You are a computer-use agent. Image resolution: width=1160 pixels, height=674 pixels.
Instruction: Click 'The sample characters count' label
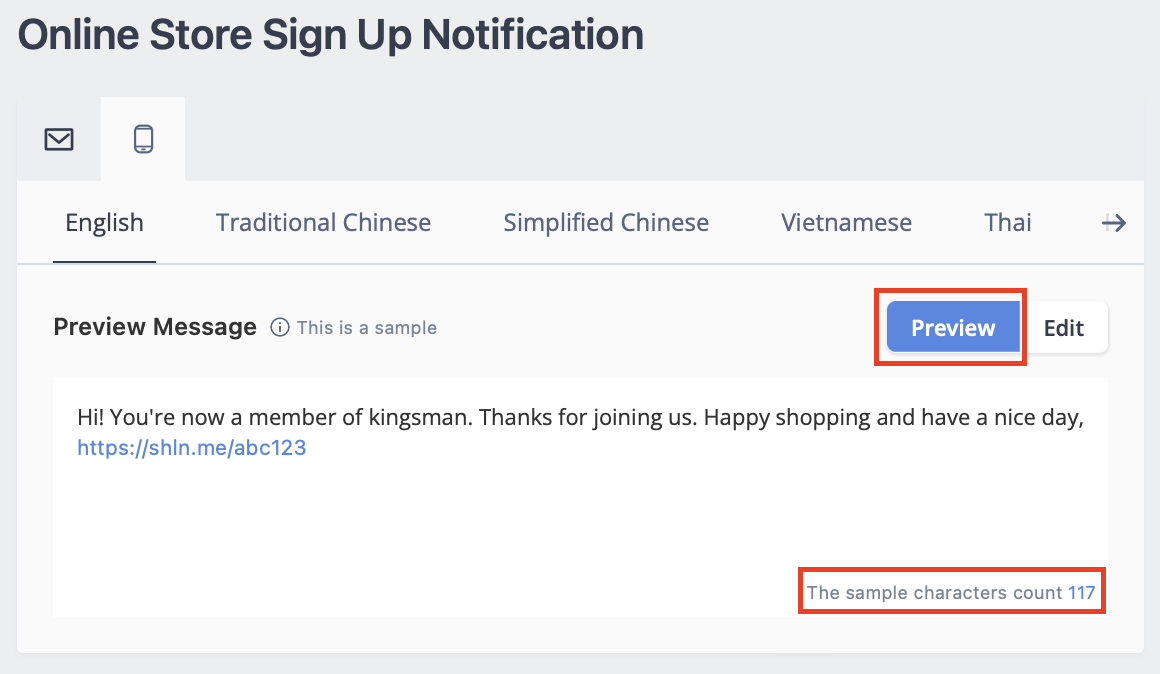[934, 593]
